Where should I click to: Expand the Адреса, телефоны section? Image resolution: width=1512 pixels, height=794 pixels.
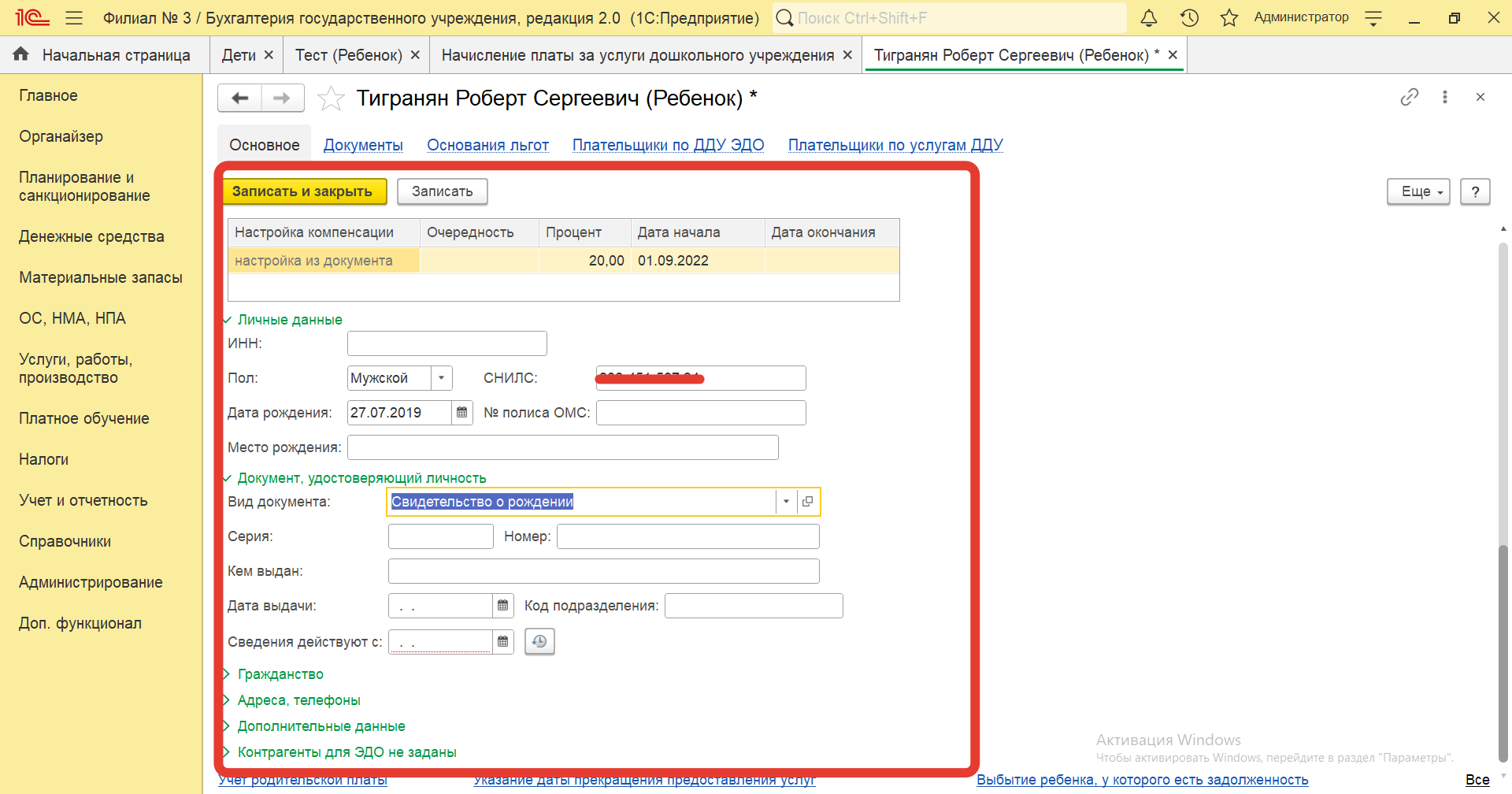298,700
